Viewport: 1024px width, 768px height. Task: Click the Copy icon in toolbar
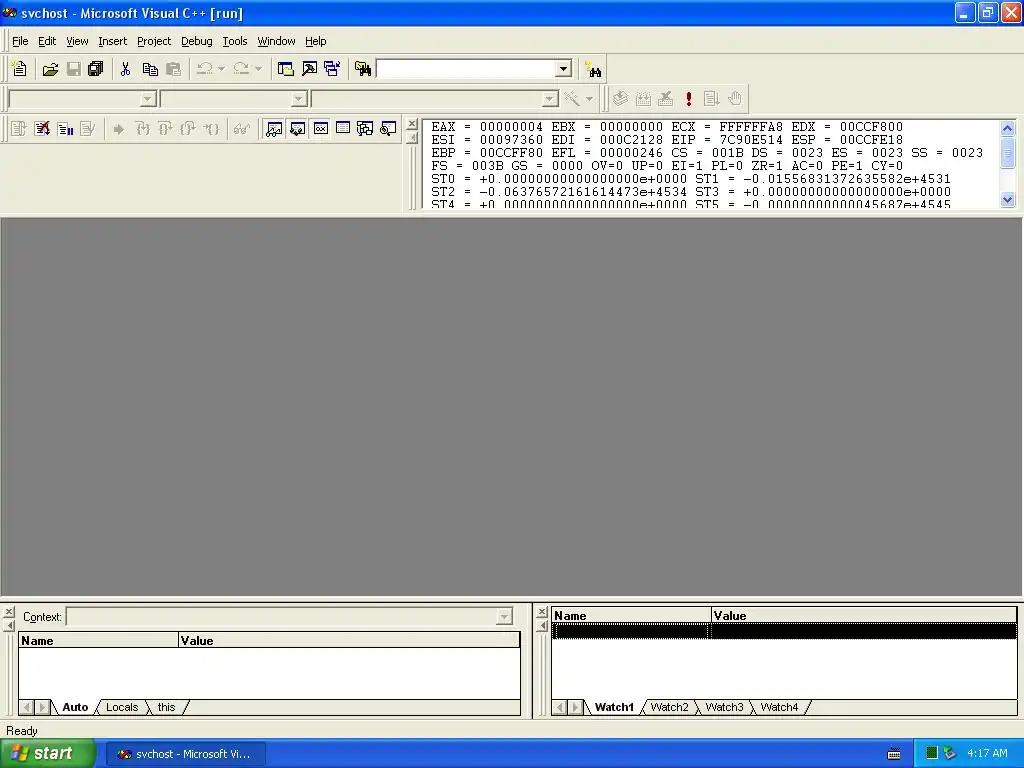tap(150, 69)
